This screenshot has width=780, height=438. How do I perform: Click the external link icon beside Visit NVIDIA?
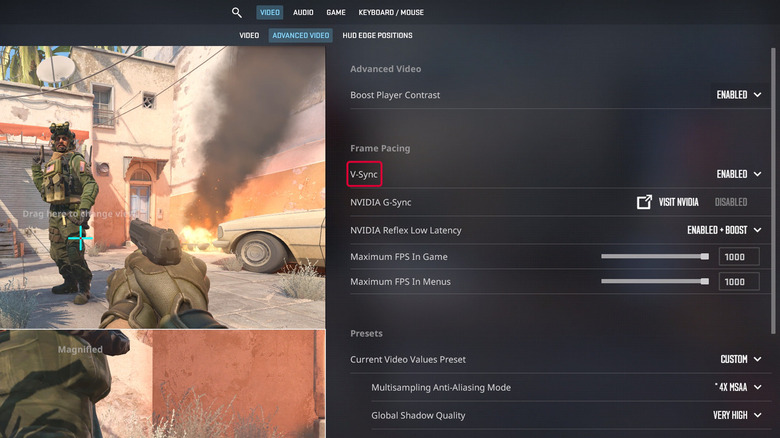[644, 202]
